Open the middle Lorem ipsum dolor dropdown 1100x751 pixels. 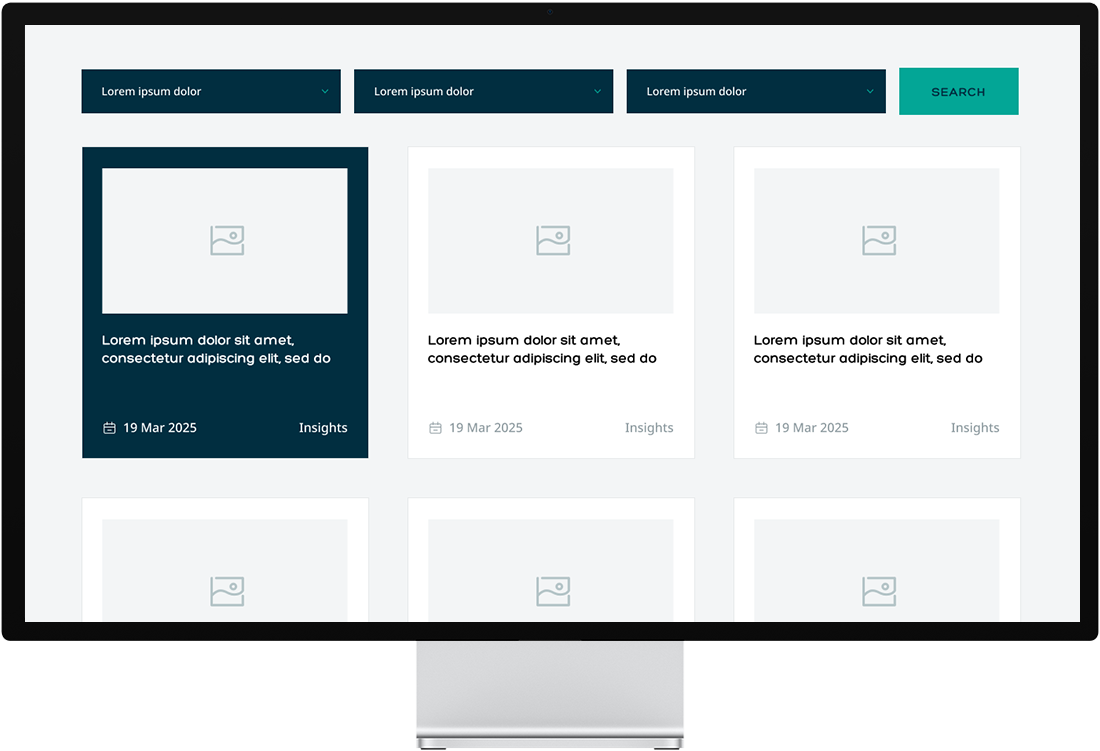coord(483,91)
